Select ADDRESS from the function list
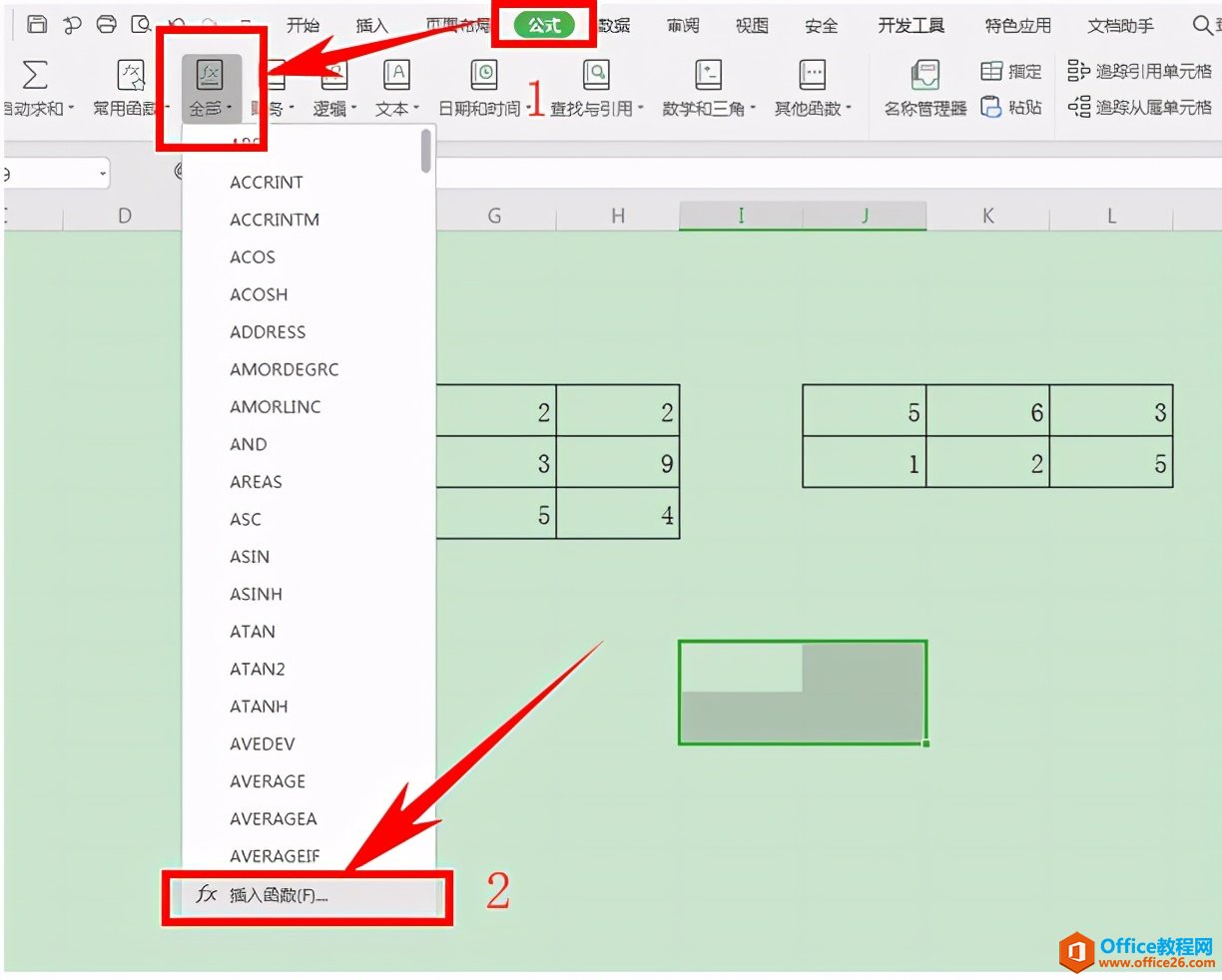The image size is (1222, 980). (x=268, y=331)
